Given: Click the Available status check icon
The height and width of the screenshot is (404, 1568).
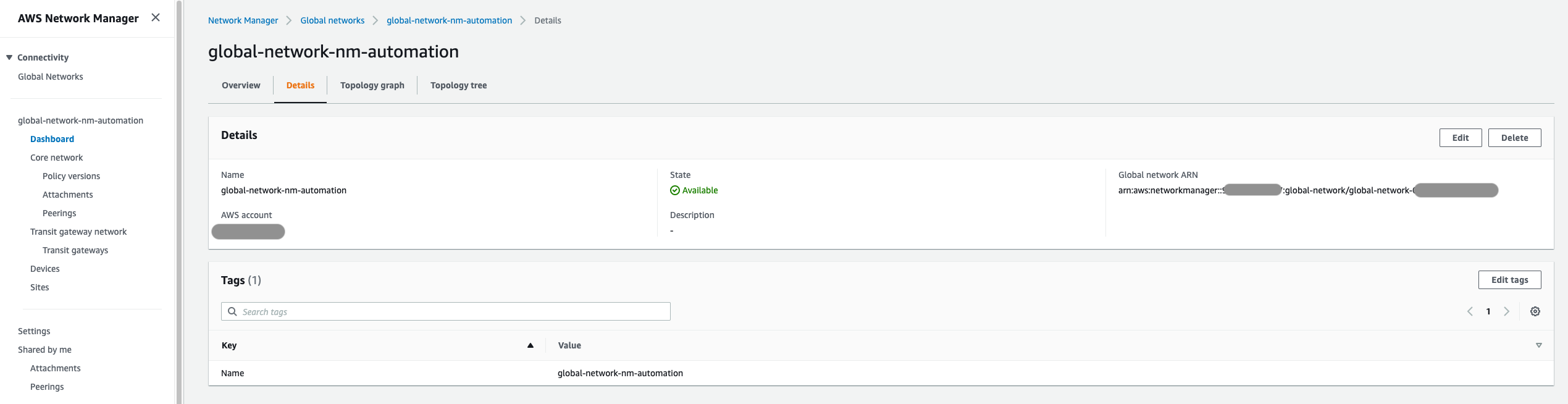Looking at the screenshot, I should pyautogui.click(x=674, y=190).
